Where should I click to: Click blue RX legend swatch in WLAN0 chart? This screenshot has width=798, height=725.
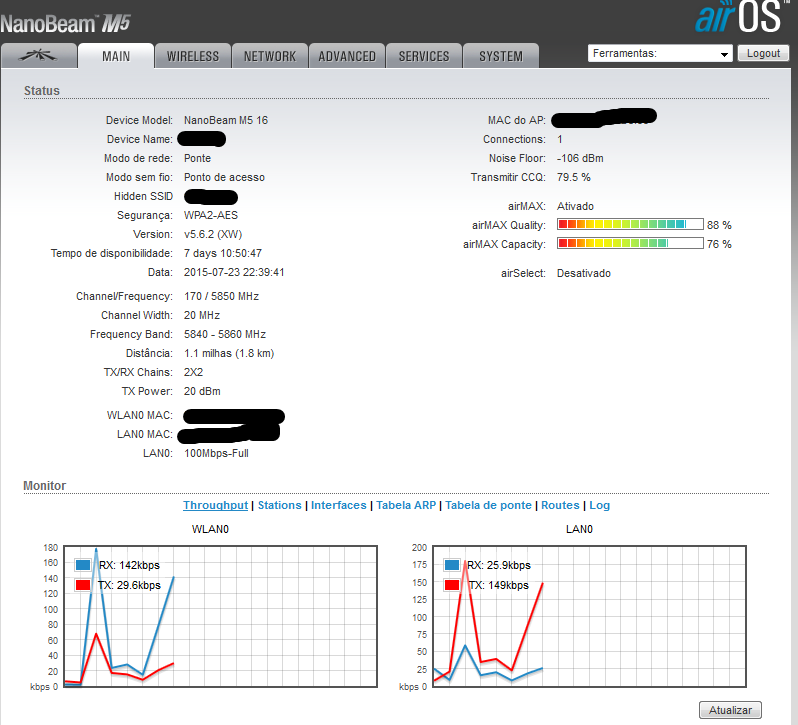coord(82,565)
